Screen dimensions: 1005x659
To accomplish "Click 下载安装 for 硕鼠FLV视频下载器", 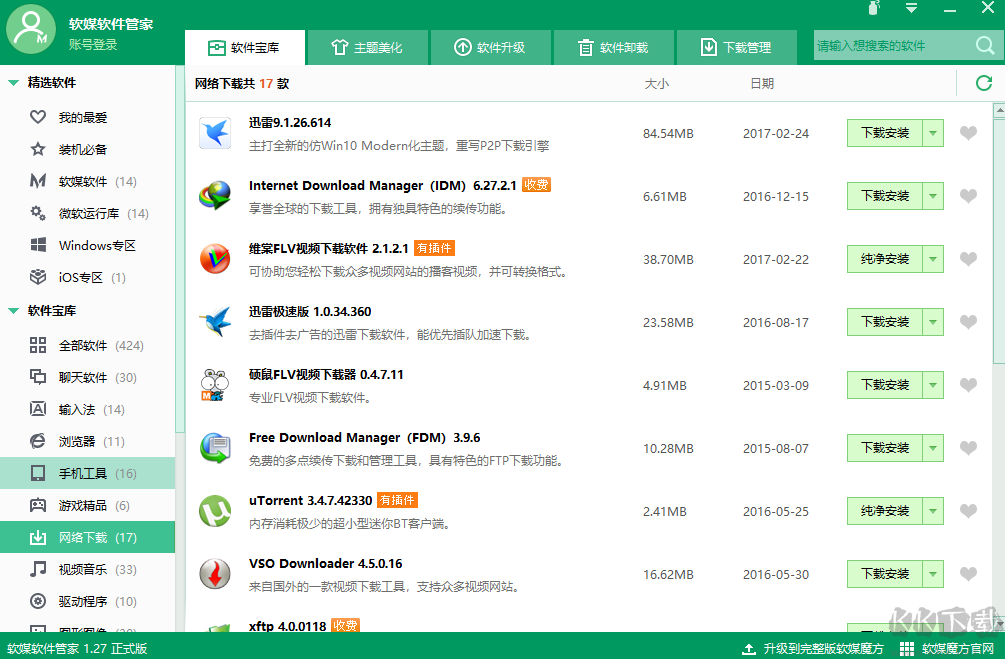I will 885,385.
